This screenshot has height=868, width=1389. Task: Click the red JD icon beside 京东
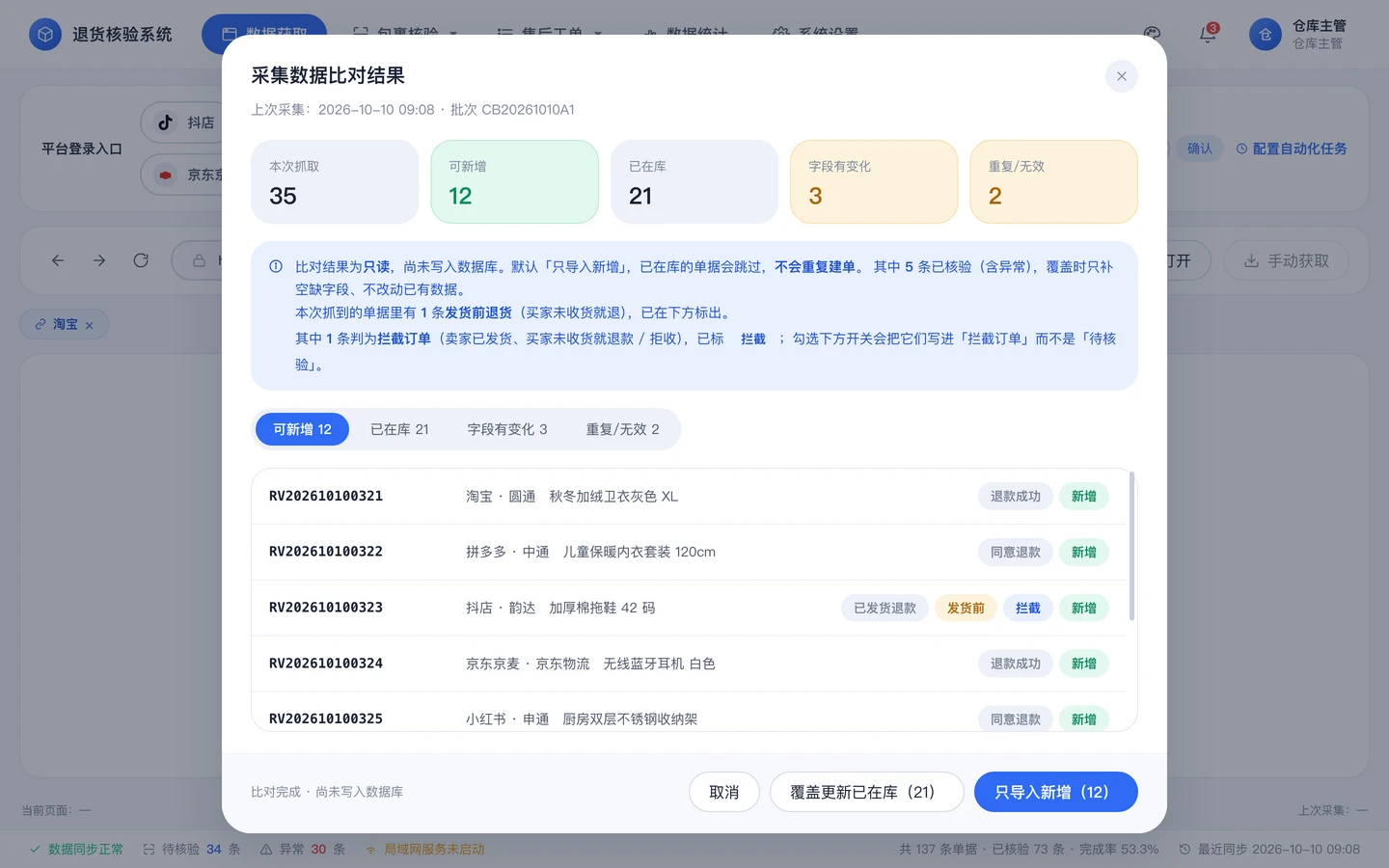coord(166,175)
